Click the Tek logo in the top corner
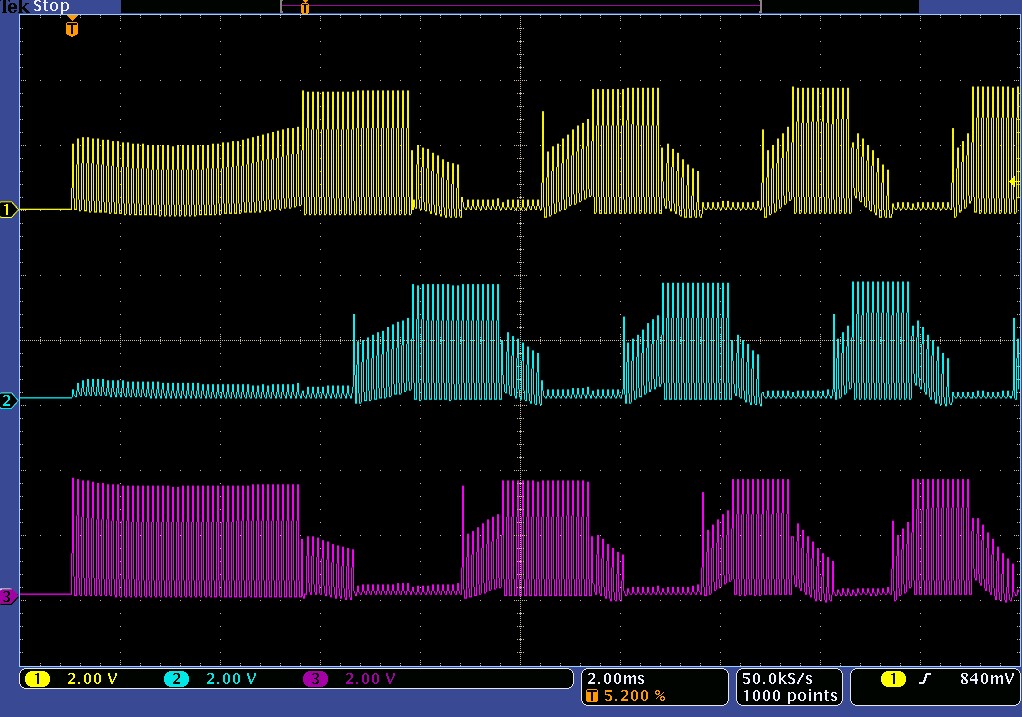 click(14, 7)
